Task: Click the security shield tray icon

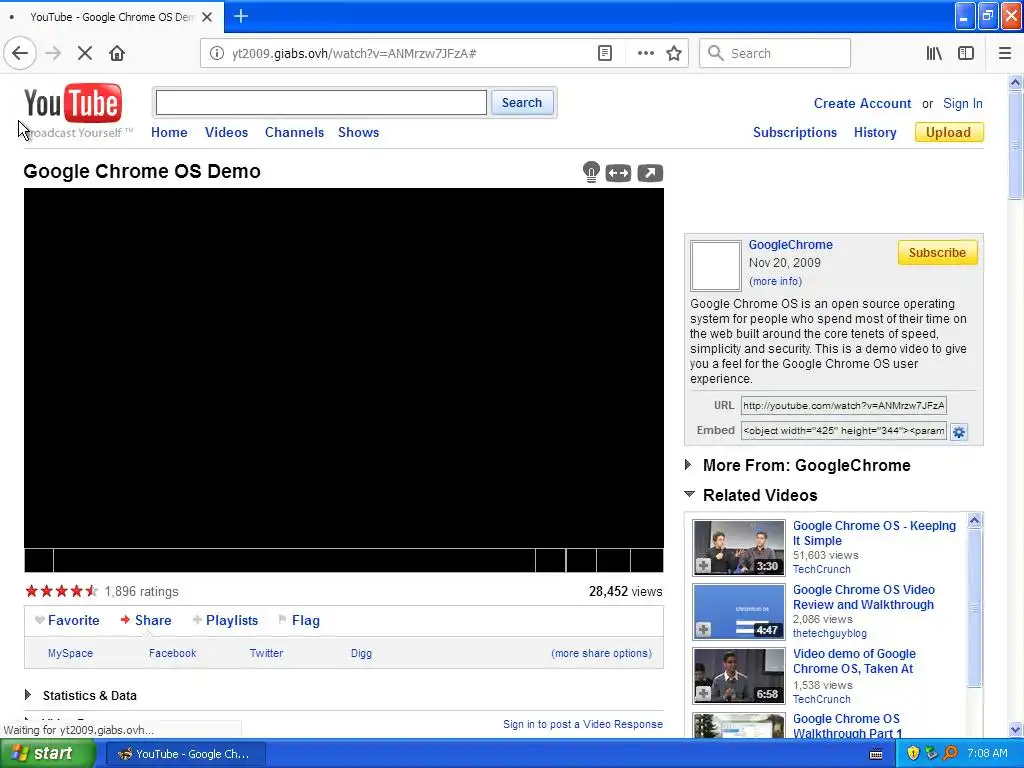Action: coord(913,754)
